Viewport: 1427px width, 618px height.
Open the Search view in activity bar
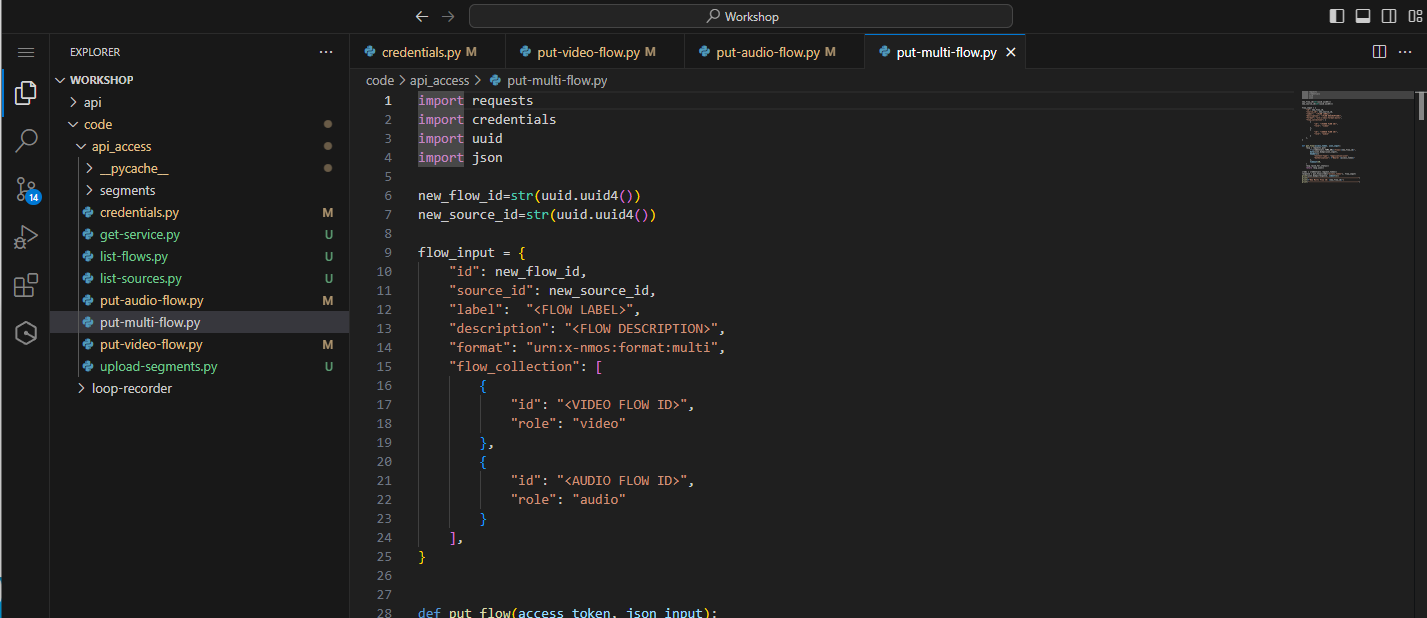26,141
